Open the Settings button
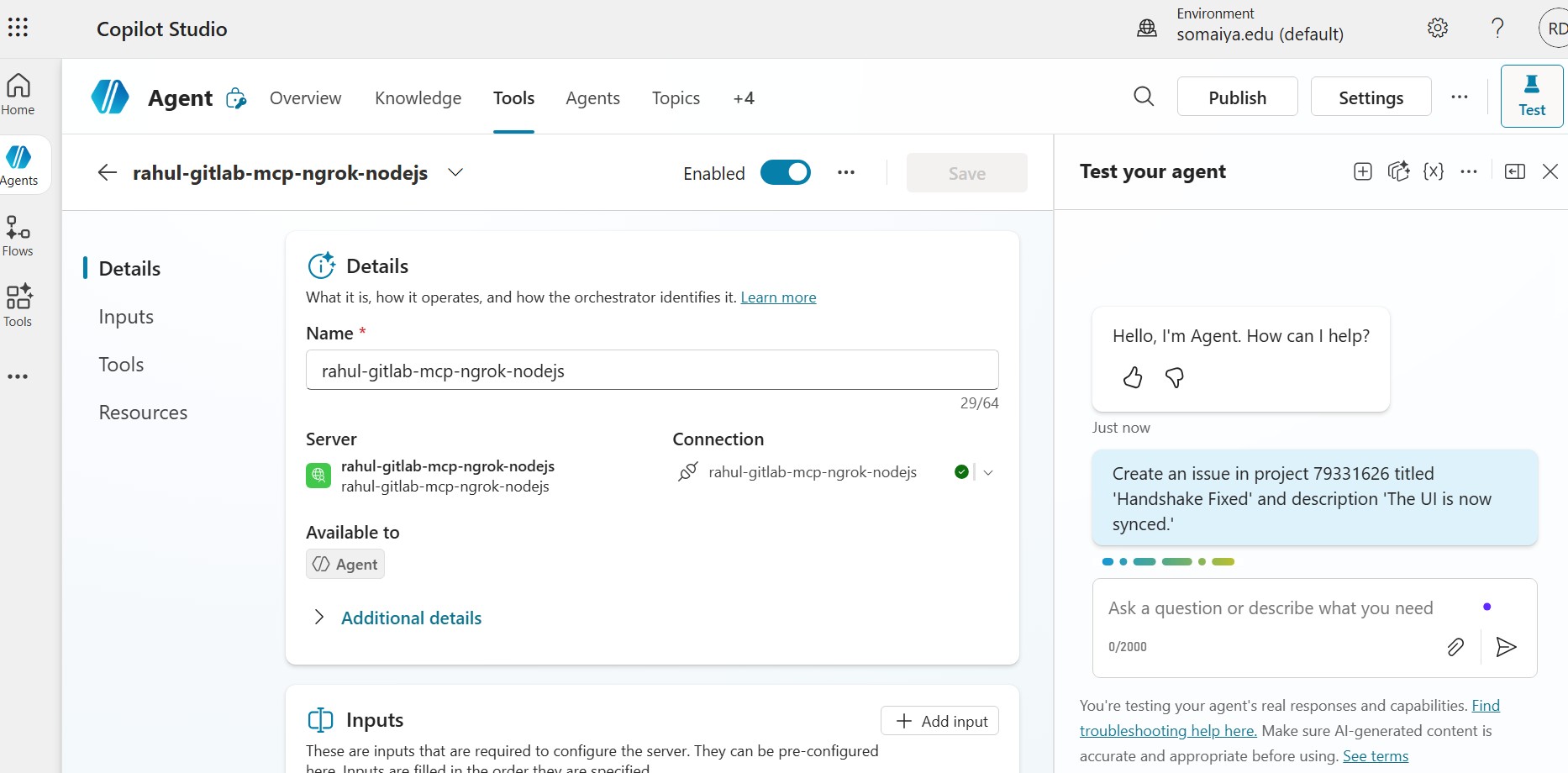Screen dimensions: 1568x773 click(1371, 97)
